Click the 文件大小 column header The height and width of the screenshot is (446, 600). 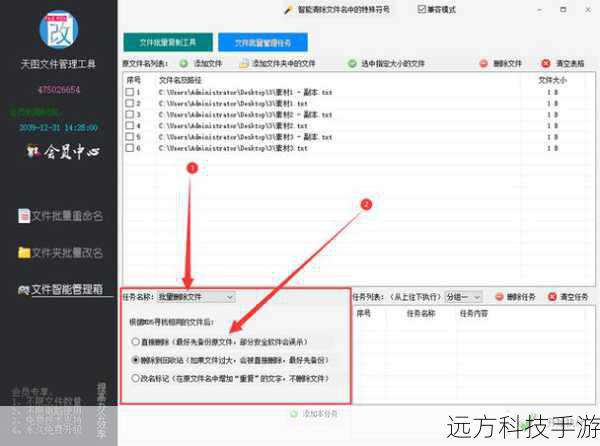tap(553, 80)
